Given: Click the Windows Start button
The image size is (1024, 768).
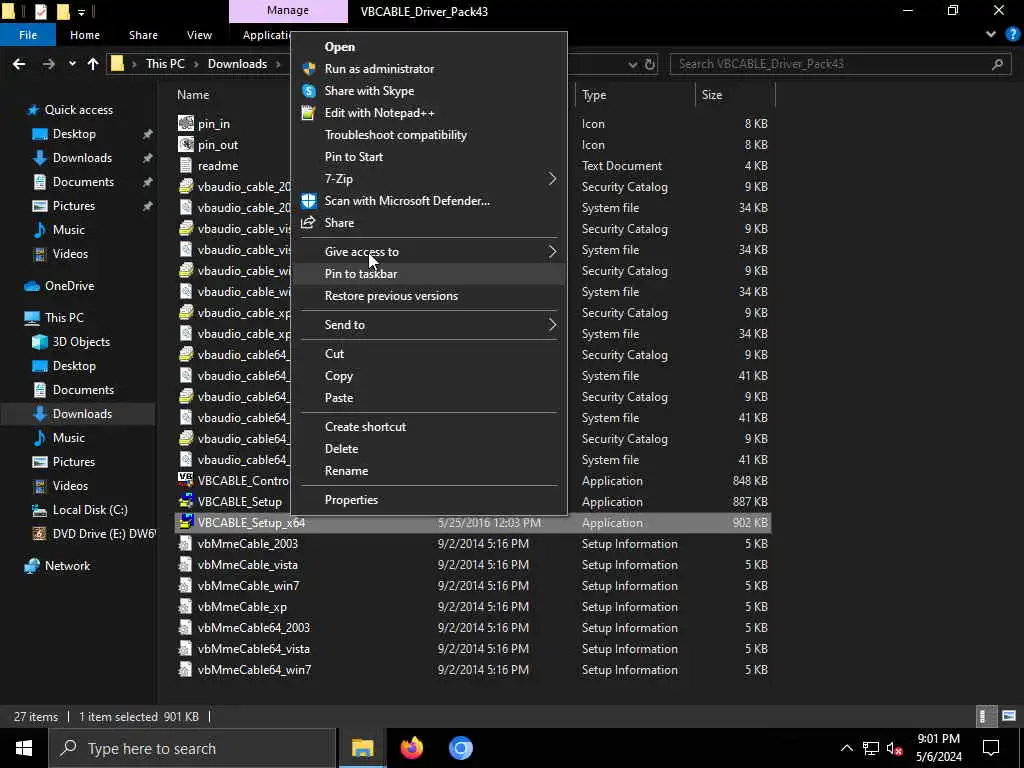Looking at the screenshot, I should 24,748.
